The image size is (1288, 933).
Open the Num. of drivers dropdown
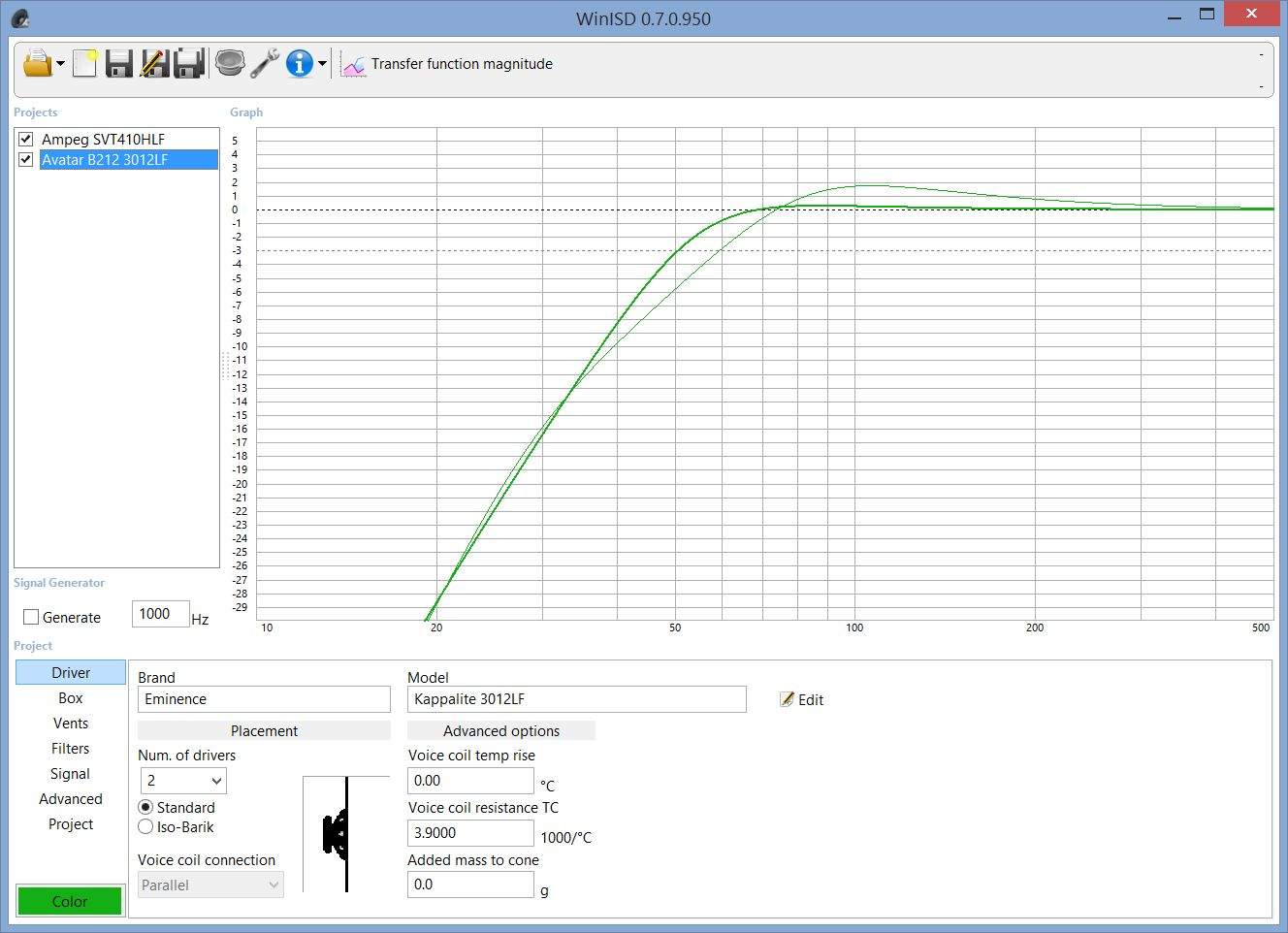click(183, 781)
